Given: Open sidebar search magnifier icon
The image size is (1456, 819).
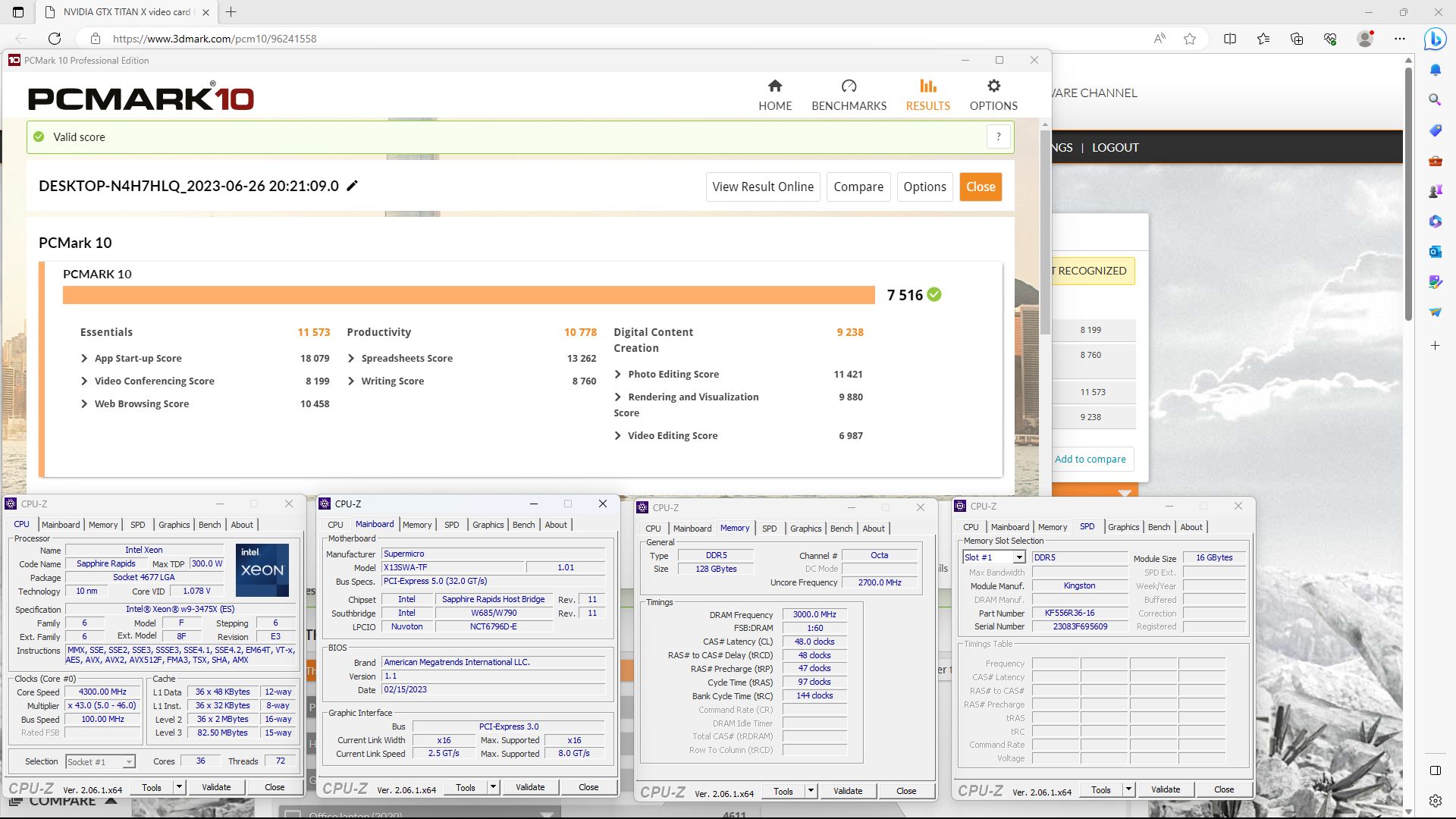Looking at the screenshot, I should coord(1435,99).
